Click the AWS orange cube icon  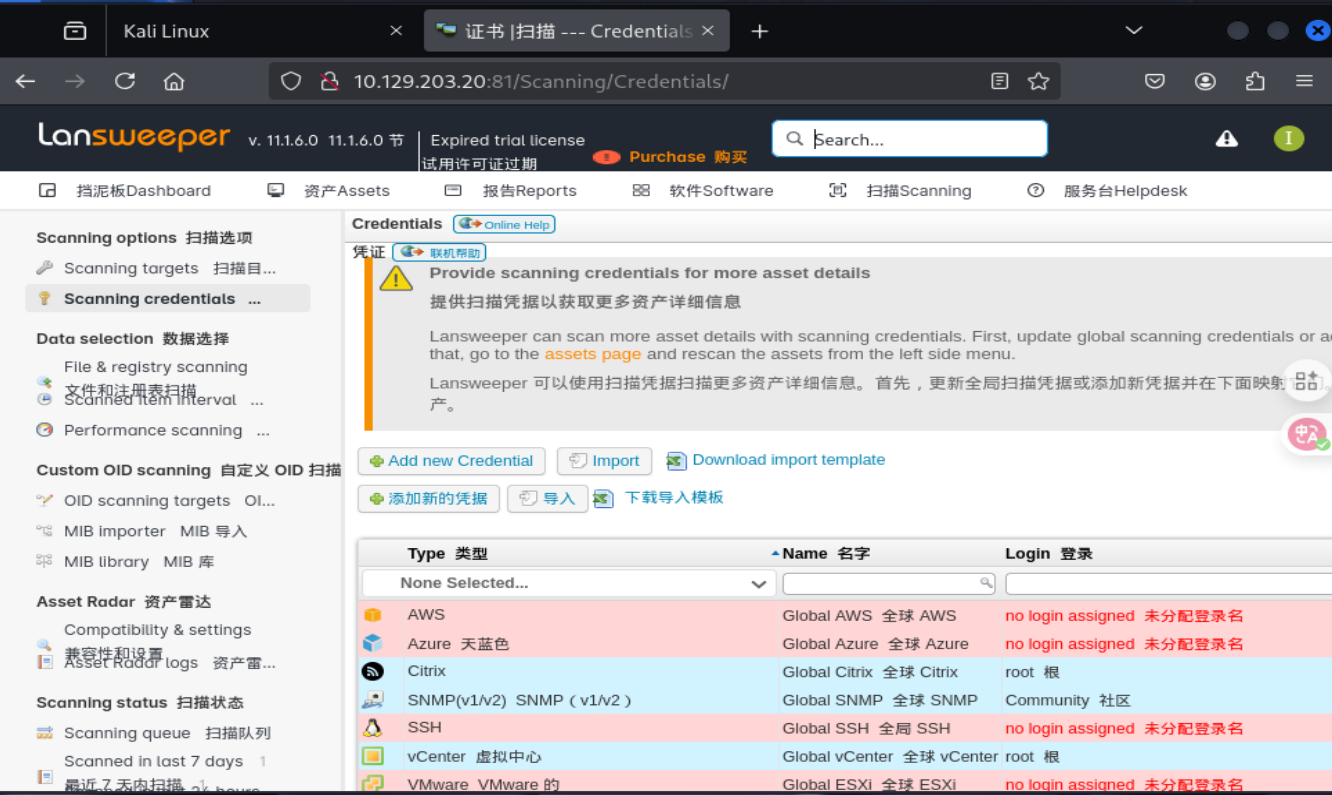point(373,615)
